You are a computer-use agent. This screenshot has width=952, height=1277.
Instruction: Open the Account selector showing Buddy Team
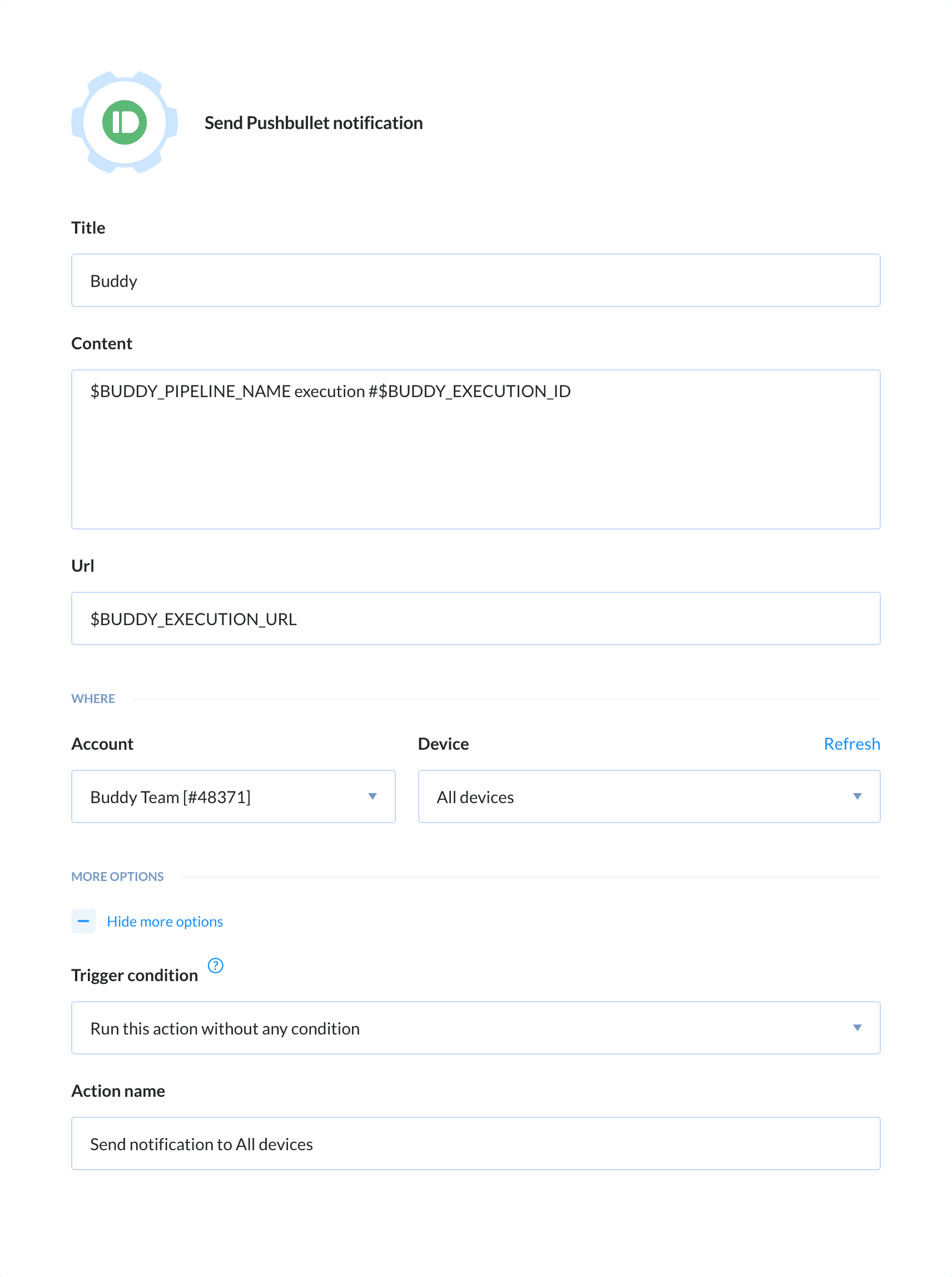233,796
